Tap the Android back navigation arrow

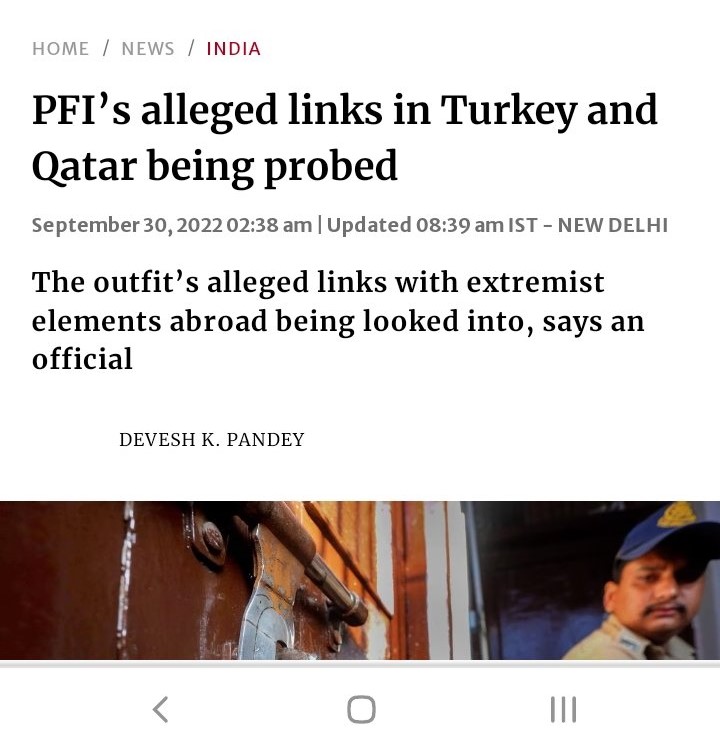160,709
